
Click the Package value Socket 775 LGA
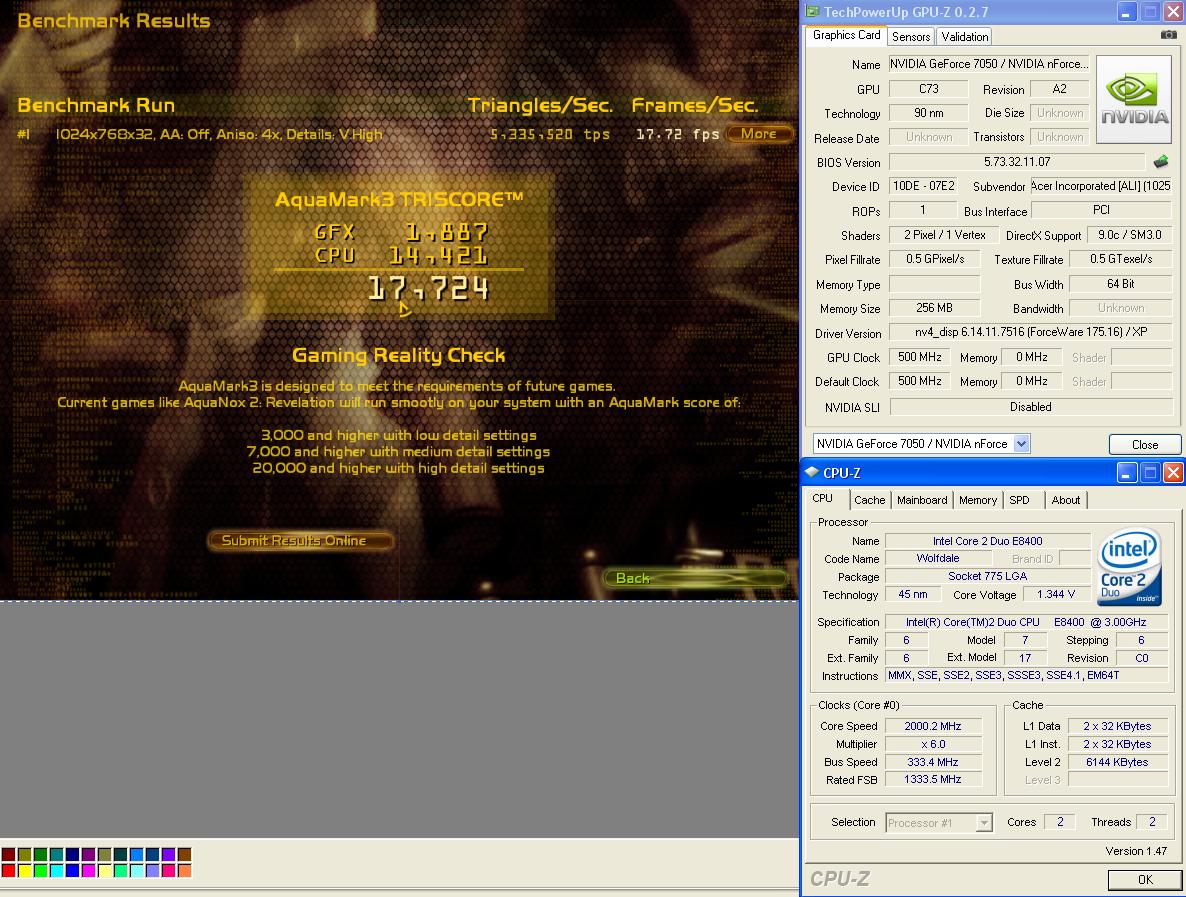point(988,576)
